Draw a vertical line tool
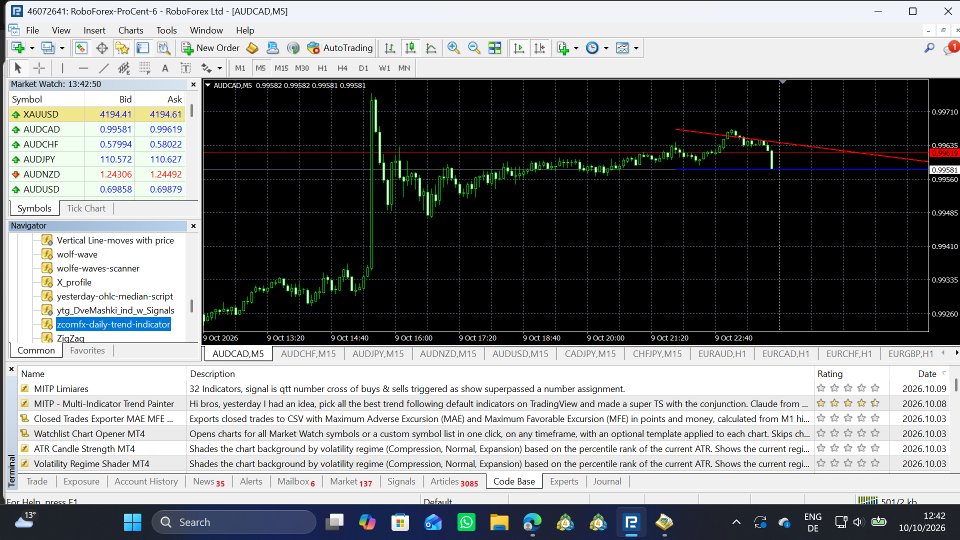 pos(62,68)
